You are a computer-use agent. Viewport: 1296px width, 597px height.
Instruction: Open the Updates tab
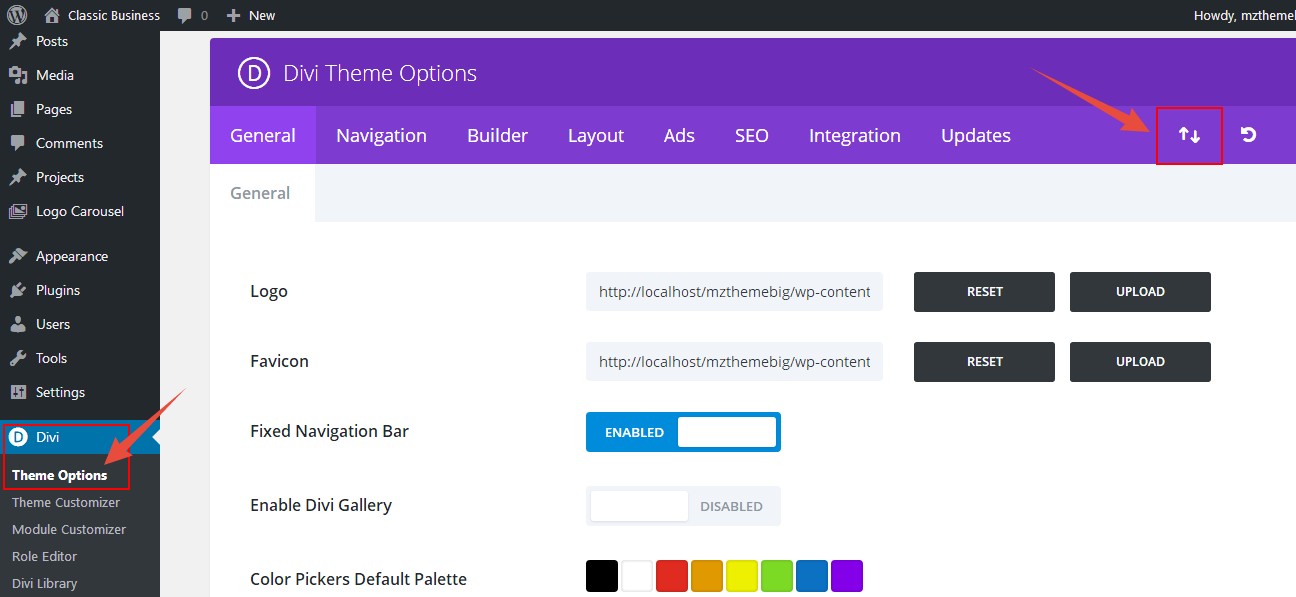click(x=976, y=135)
